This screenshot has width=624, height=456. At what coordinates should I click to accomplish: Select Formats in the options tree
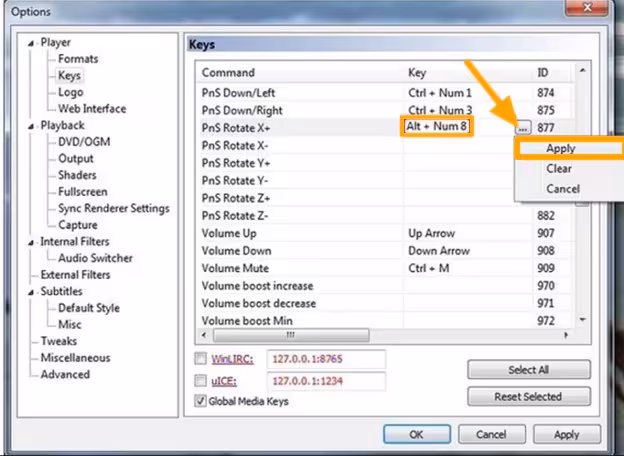tap(78, 59)
